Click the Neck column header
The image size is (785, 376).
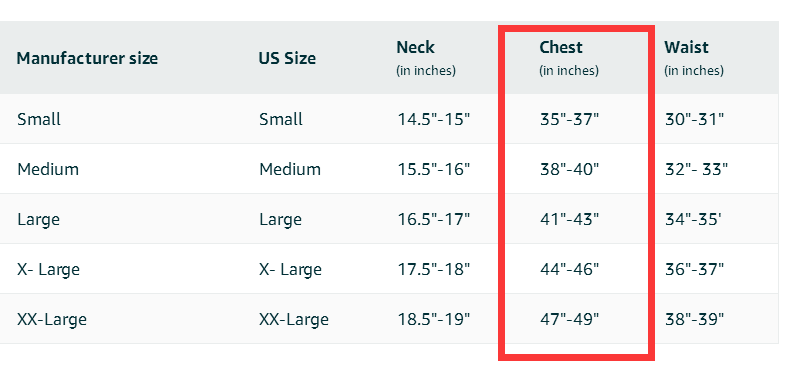[426, 58]
